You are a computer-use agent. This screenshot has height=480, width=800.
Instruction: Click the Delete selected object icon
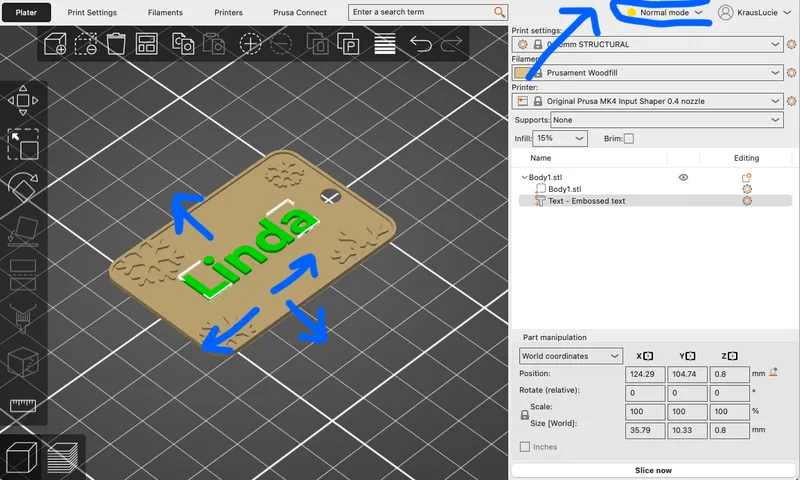click(x=85, y=44)
